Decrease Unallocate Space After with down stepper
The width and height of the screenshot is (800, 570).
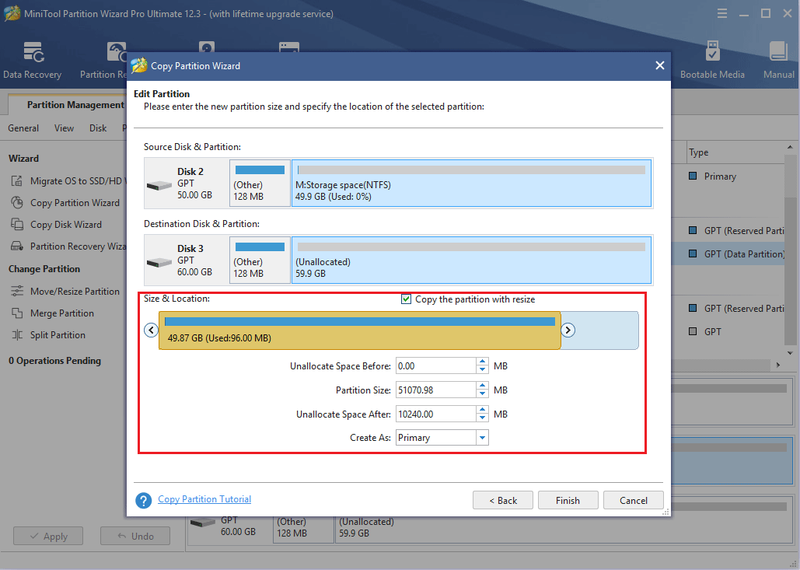[482, 418]
